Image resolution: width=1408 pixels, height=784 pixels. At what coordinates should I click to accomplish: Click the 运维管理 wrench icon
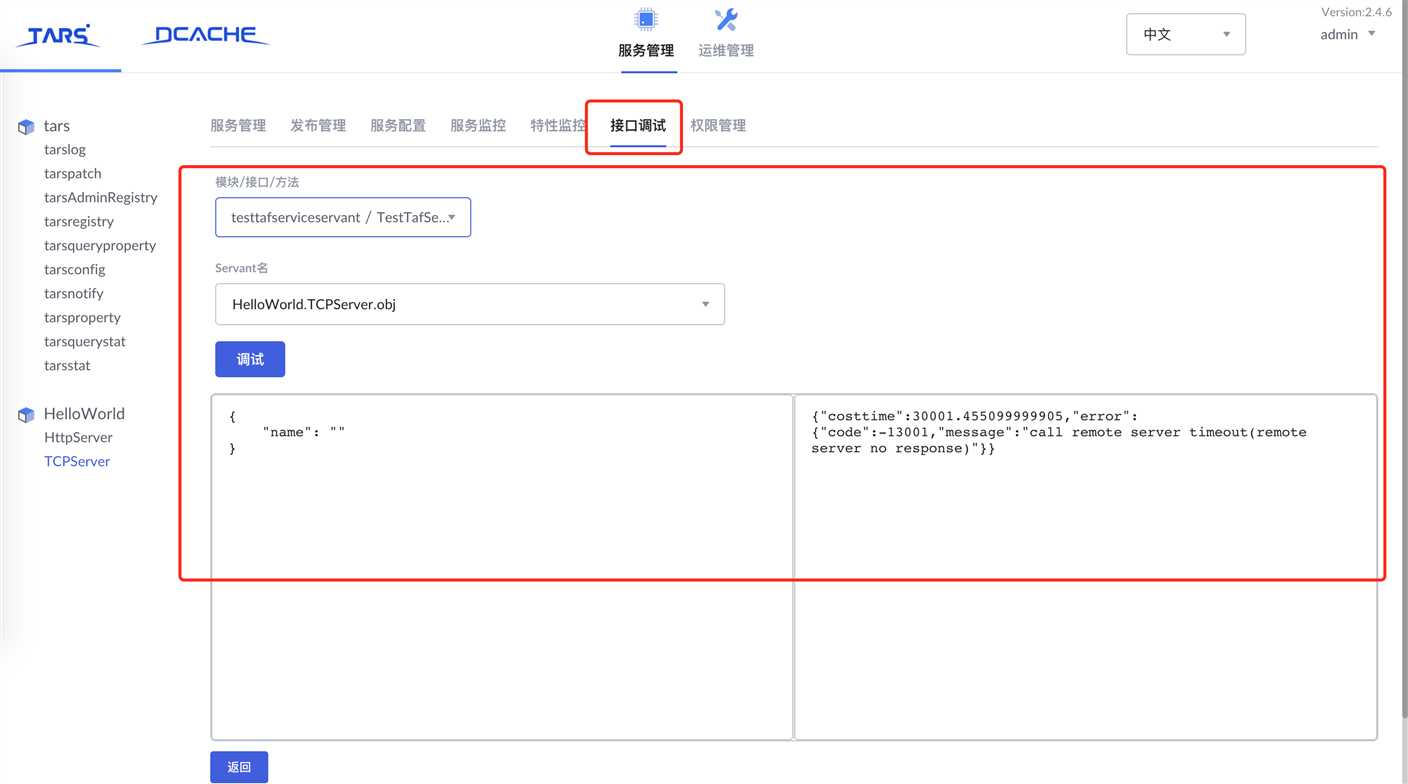726,19
